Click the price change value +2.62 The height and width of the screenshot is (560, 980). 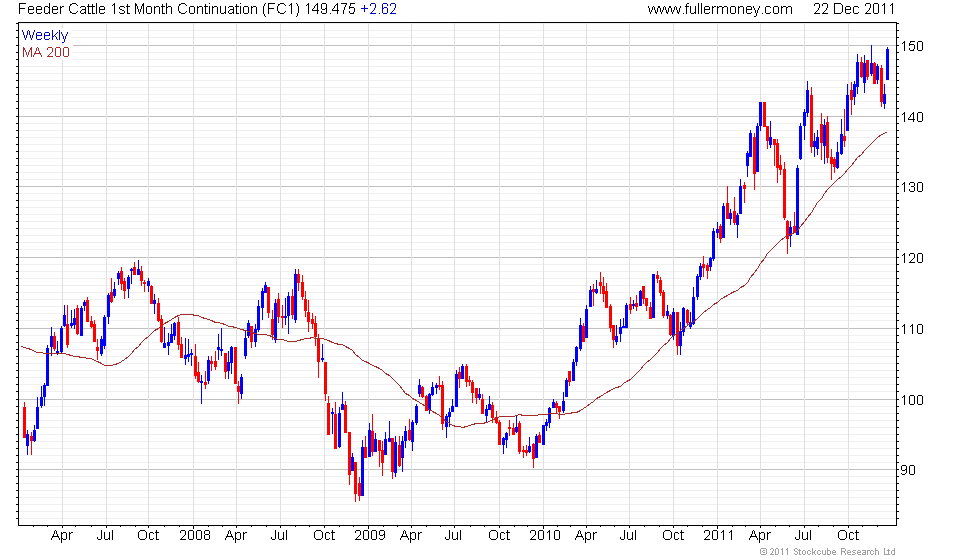[x=378, y=9]
